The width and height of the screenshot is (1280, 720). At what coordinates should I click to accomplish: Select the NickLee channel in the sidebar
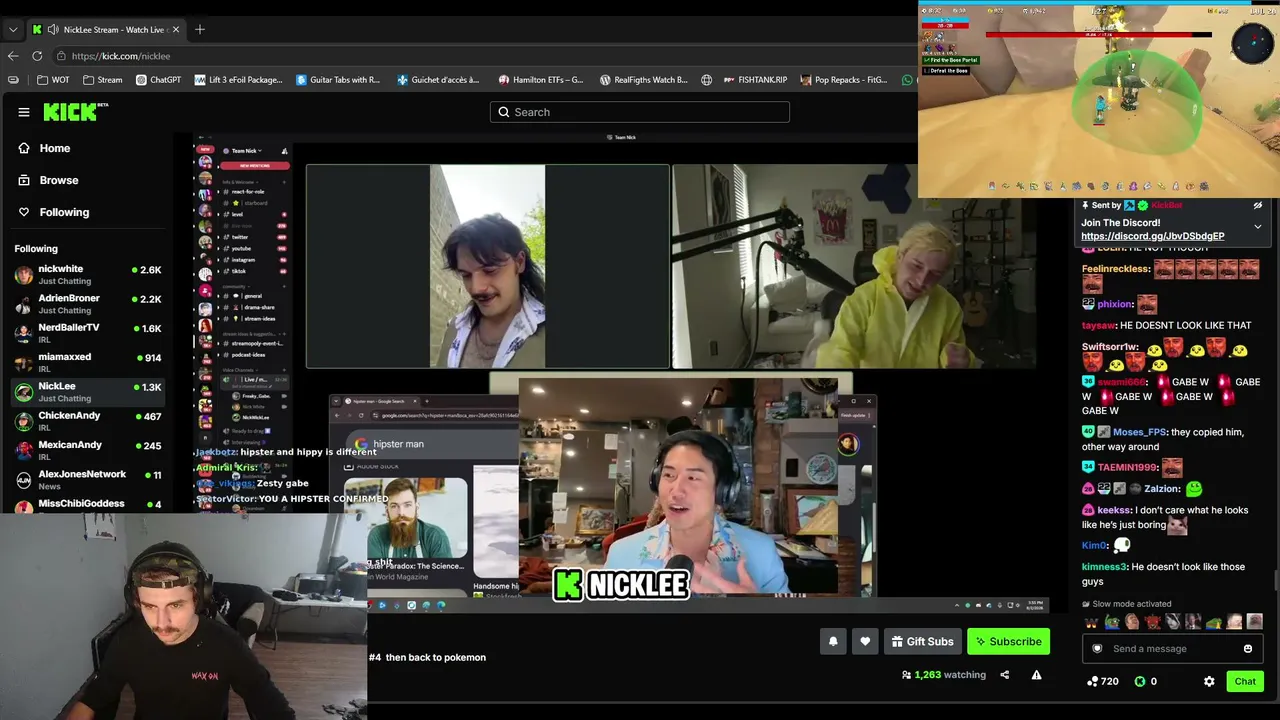point(88,392)
